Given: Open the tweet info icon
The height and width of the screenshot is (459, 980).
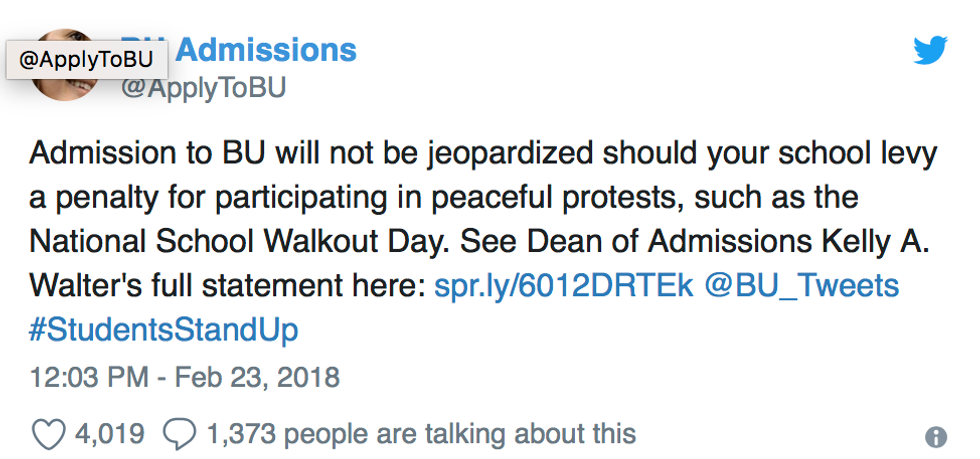Looking at the screenshot, I should (936, 436).
